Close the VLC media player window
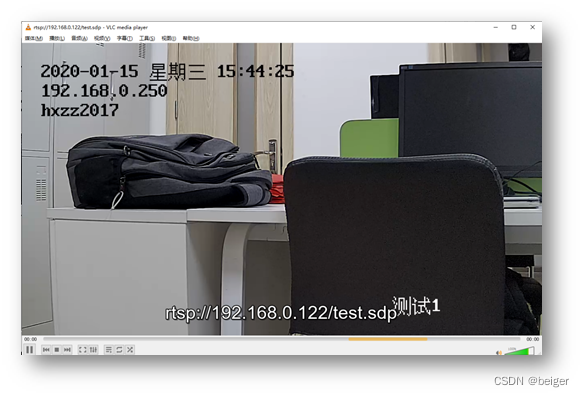Viewport: 584px width, 397px height. pyautogui.click(x=533, y=27)
